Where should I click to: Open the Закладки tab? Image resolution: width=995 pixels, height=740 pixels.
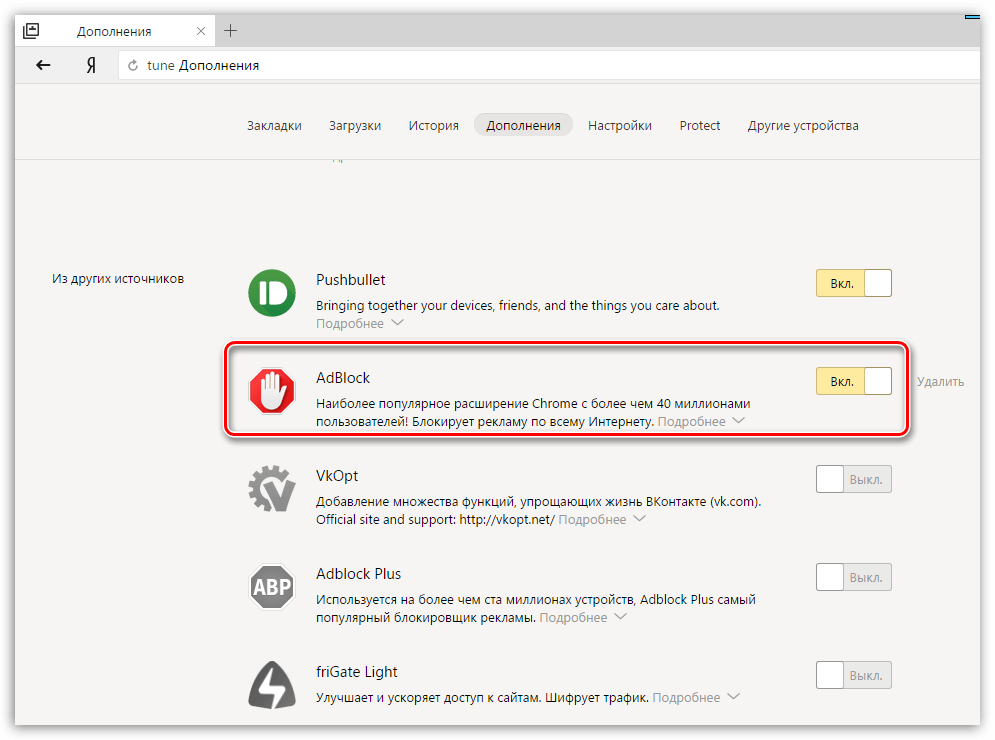point(274,125)
